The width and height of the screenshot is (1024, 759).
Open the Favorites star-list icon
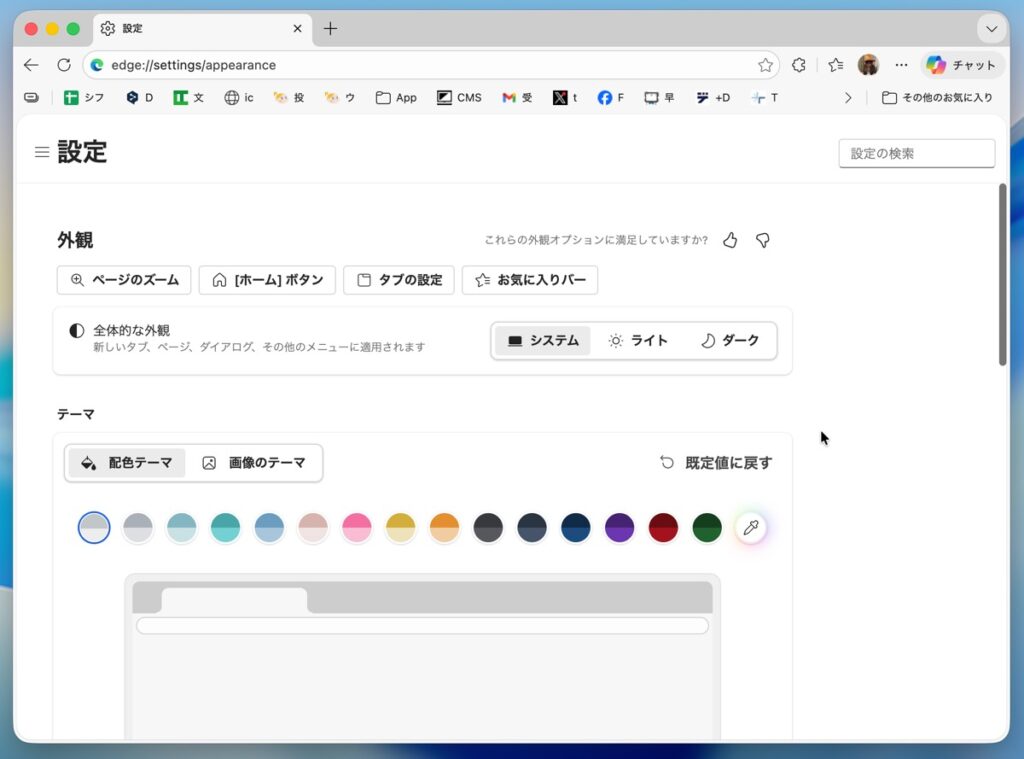[x=835, y=65]
